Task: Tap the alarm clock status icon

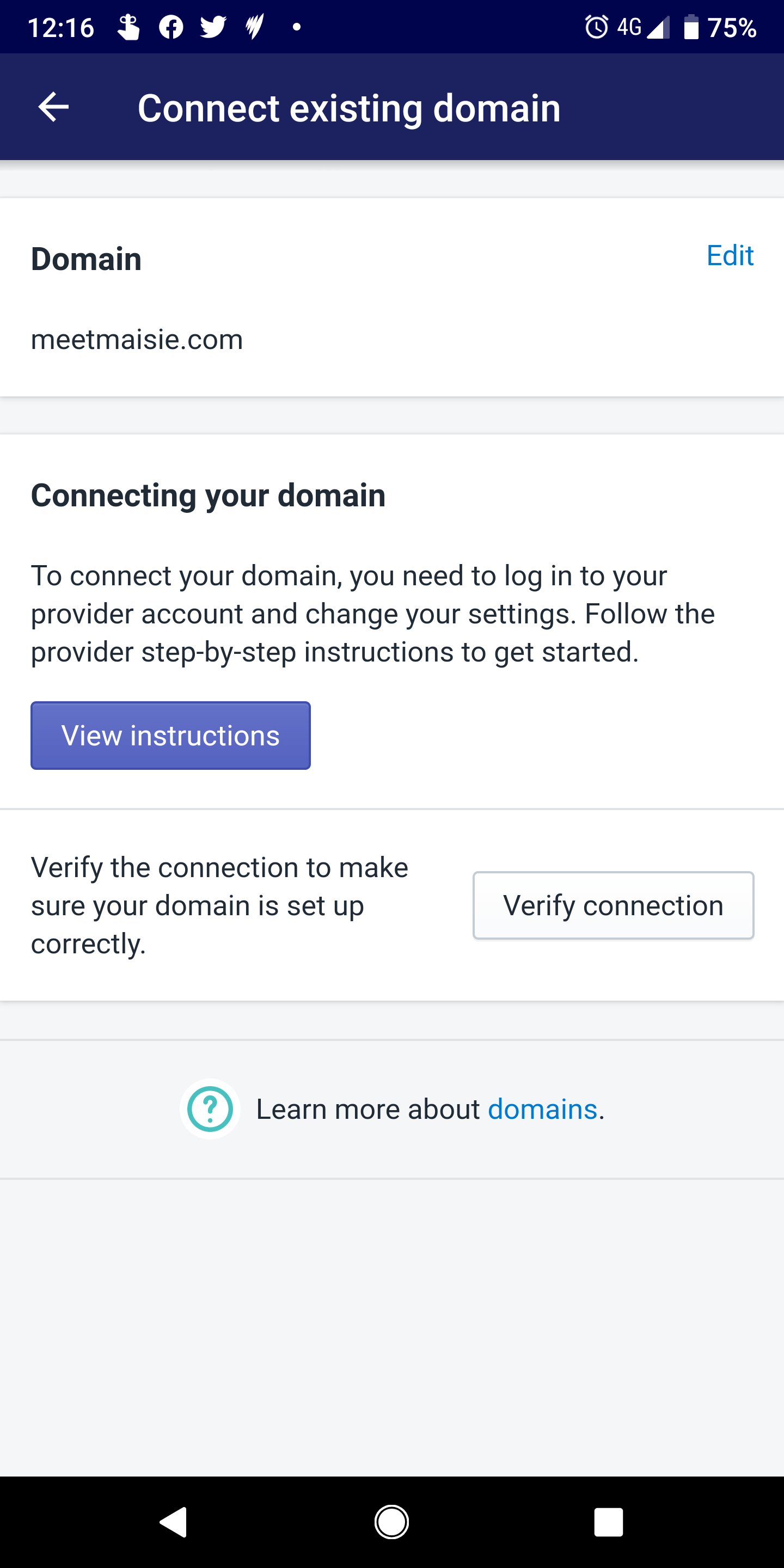Action: [597, 27]
